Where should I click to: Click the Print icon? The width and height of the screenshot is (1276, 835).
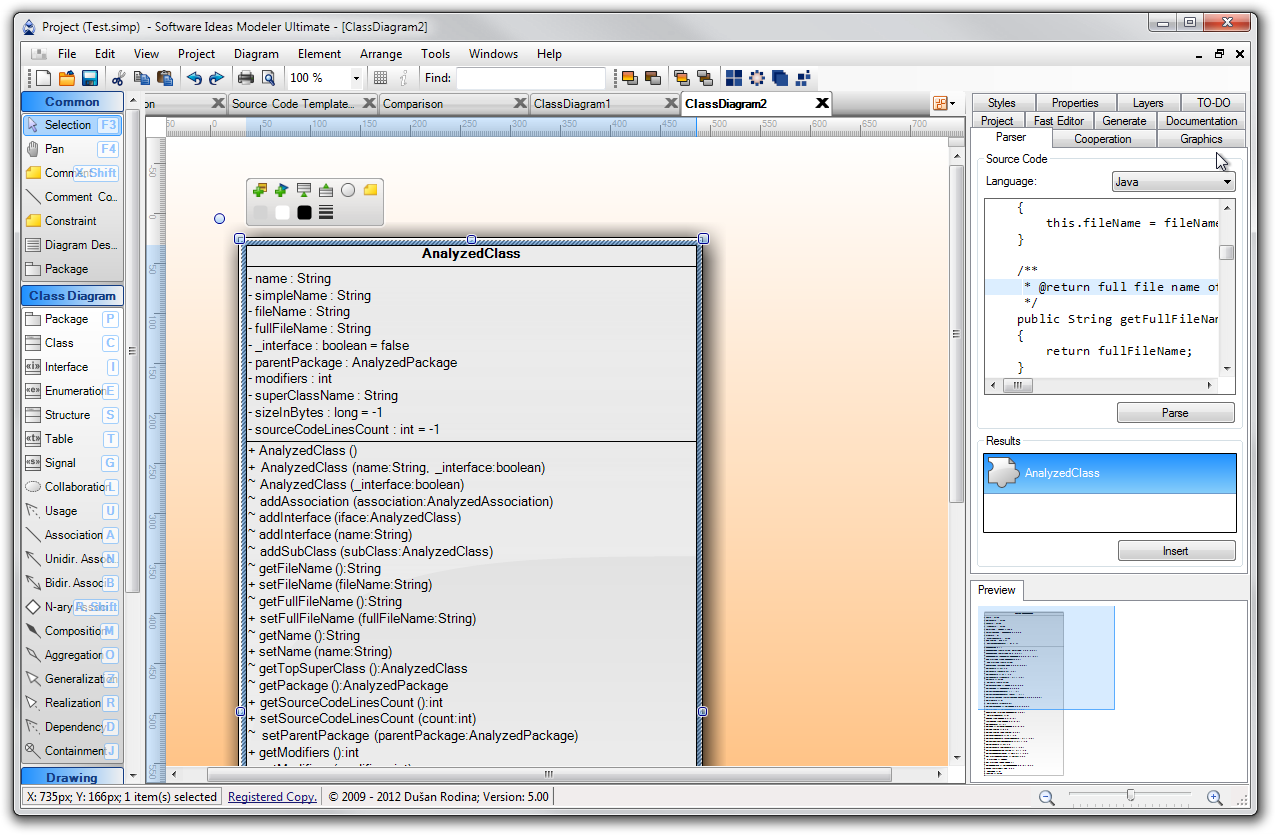tap(245, 78)
